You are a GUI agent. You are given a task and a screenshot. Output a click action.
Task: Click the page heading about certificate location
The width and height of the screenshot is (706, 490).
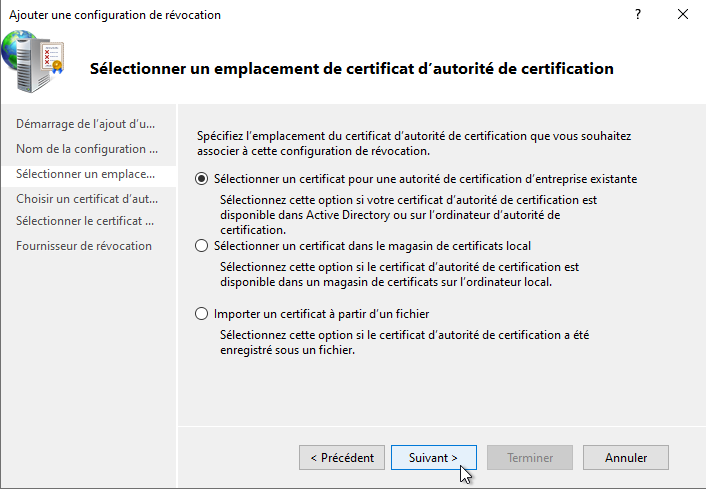[x=351, y=69]
